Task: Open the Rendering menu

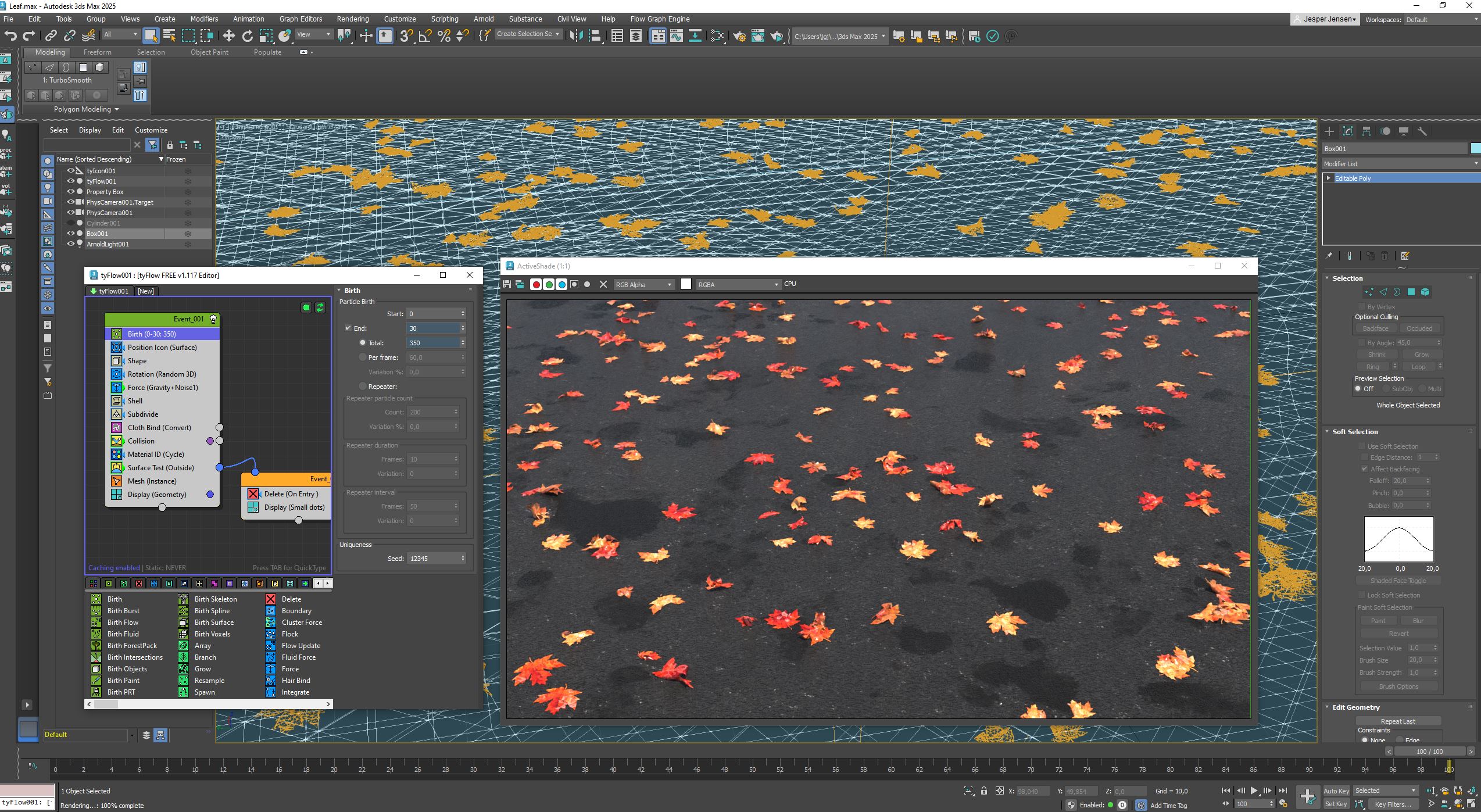Action: tap(352, 19)
